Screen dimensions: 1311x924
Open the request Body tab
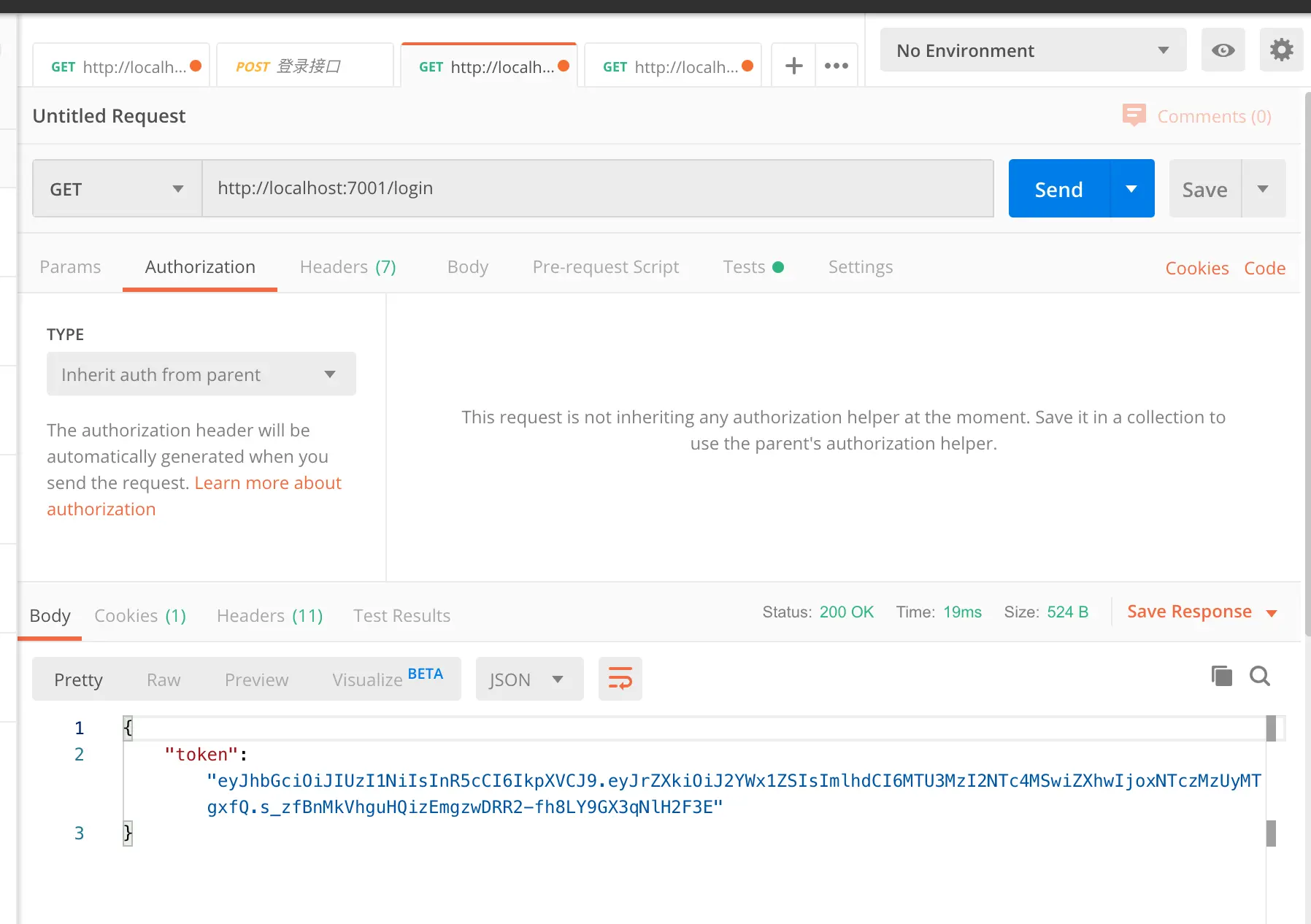coord(468,267)
